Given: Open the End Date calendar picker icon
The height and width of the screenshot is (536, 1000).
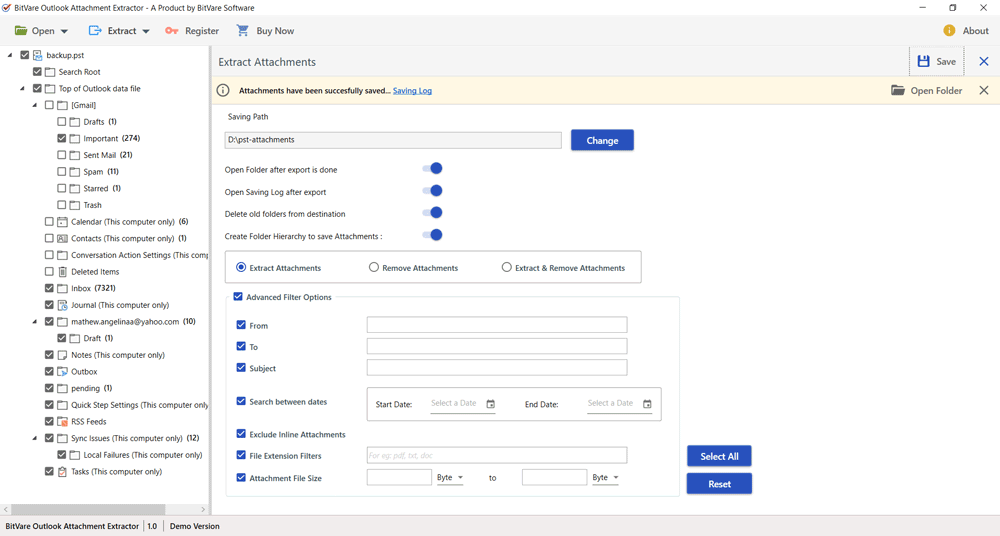Looking at the screenshot, I should coord(647,404).
